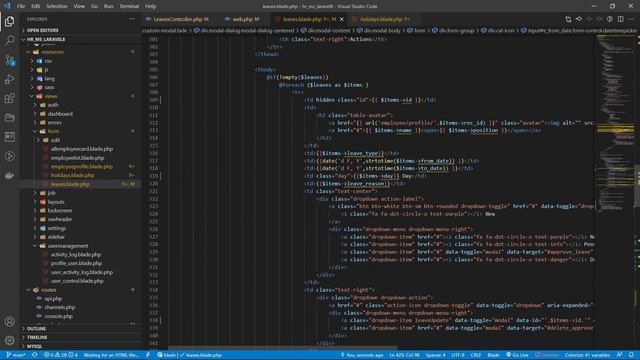Click the code minimap overview

click(615, 122)
